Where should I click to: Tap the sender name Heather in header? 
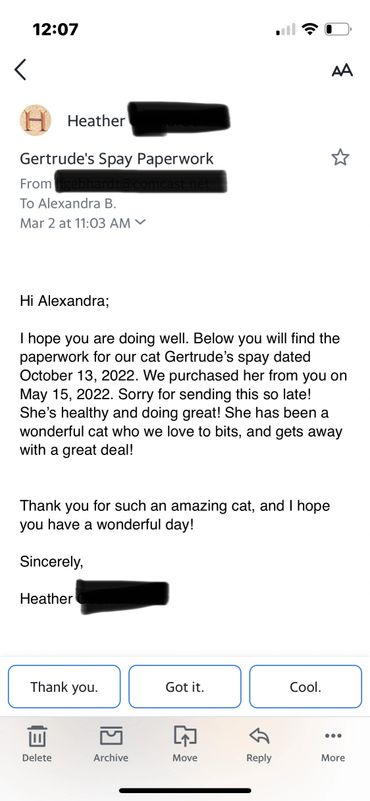[x=96, y=121]
